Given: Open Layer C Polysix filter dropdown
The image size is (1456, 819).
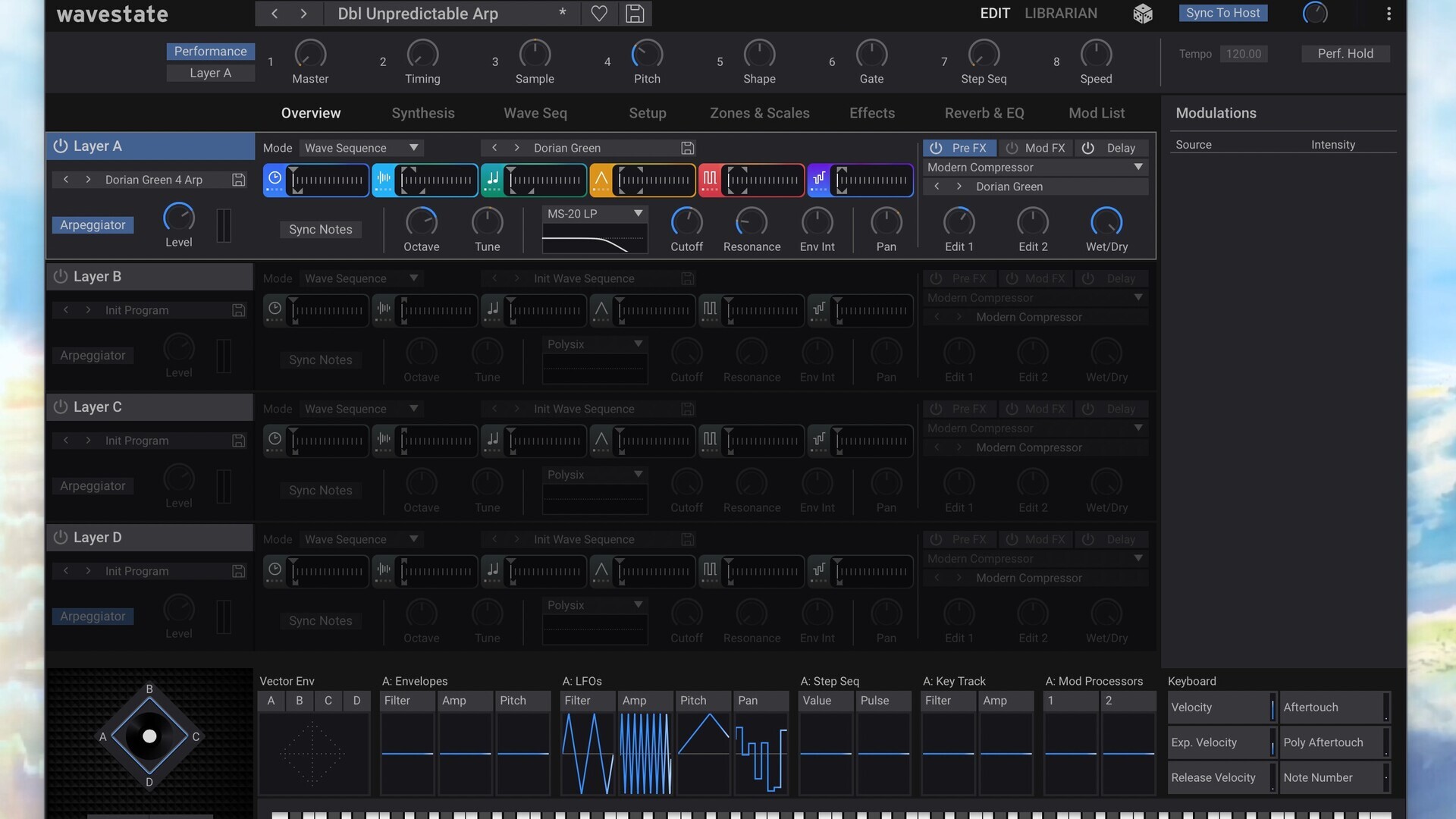Looking at the screenshot, I should tap(595, 475).
